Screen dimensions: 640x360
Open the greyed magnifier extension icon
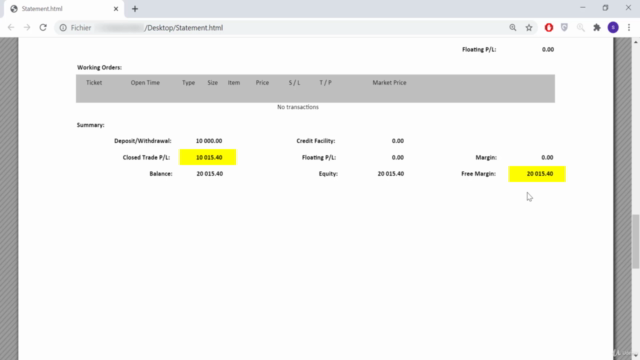point(580,28)
